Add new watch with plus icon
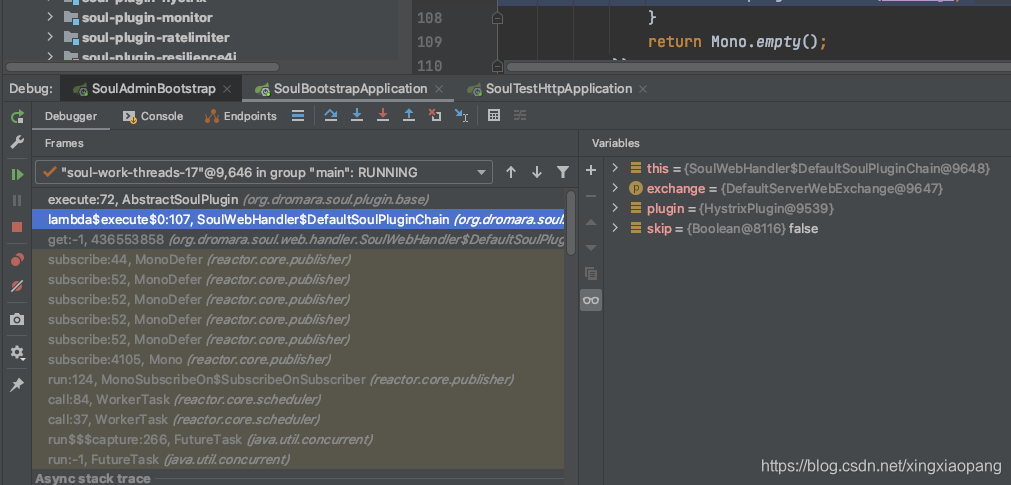 pos(591,170)
